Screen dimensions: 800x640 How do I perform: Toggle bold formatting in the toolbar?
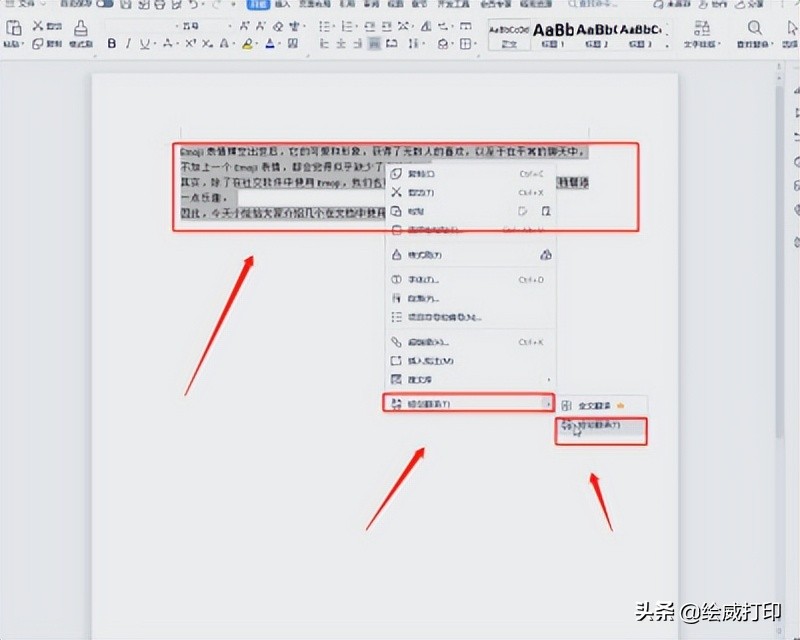click(111, 42)
